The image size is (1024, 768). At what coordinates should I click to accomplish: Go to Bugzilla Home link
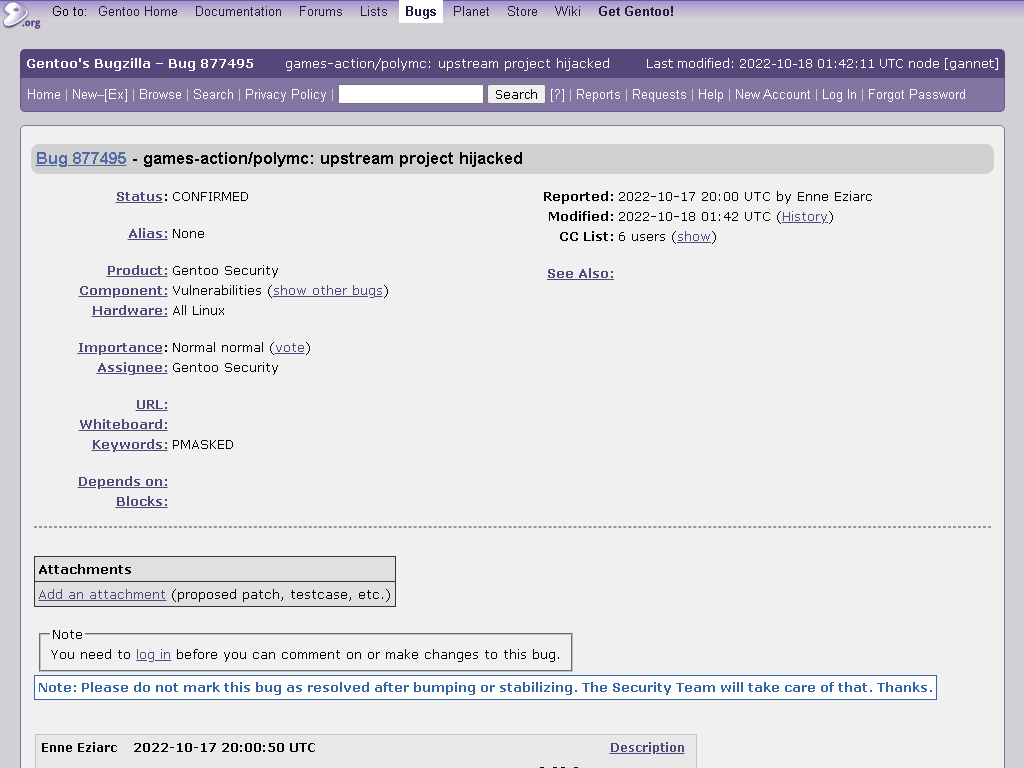(44, 94)
